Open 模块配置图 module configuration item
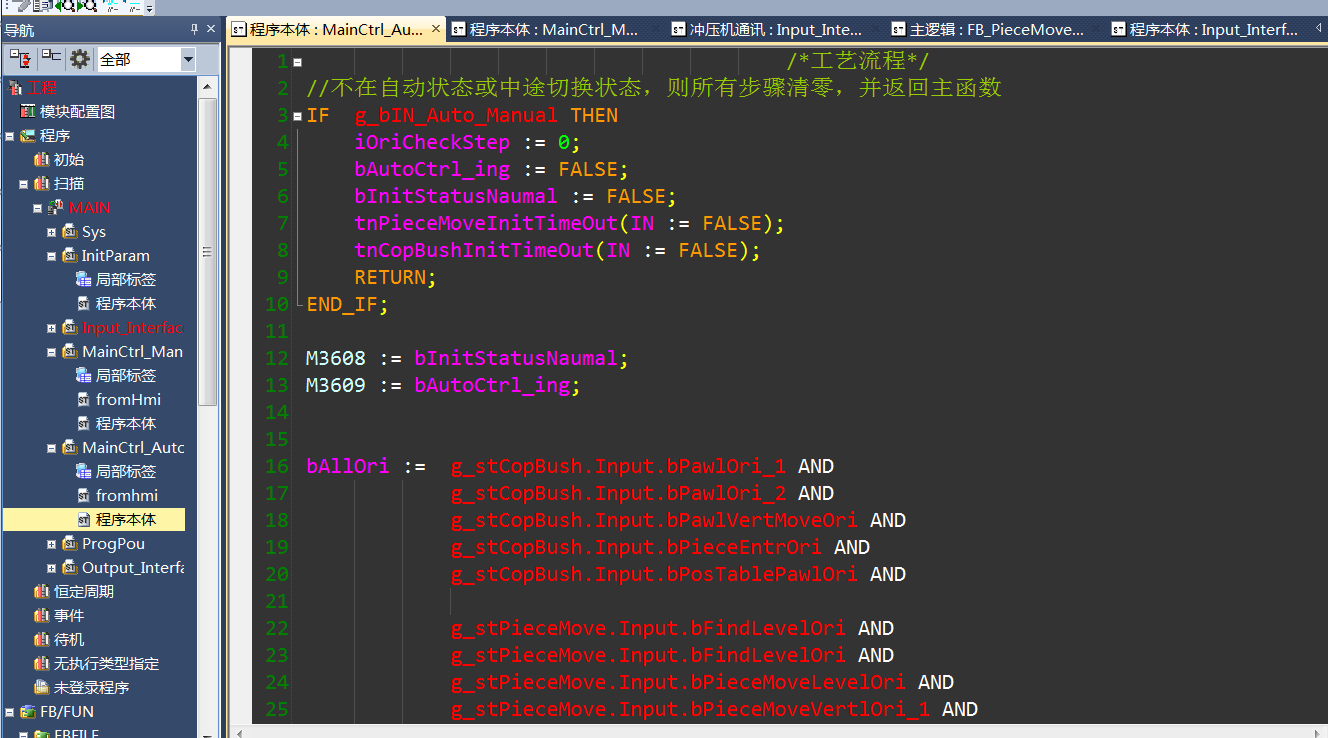Viewport: 1328px width, 738px height. (77, 112)
